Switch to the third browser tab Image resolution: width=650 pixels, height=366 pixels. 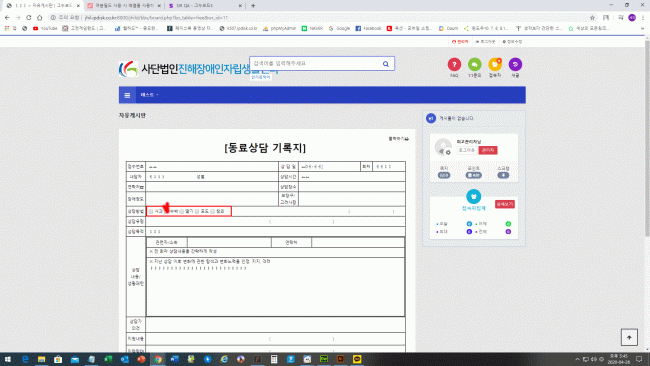pyautogui.click(x=205, y=5)
